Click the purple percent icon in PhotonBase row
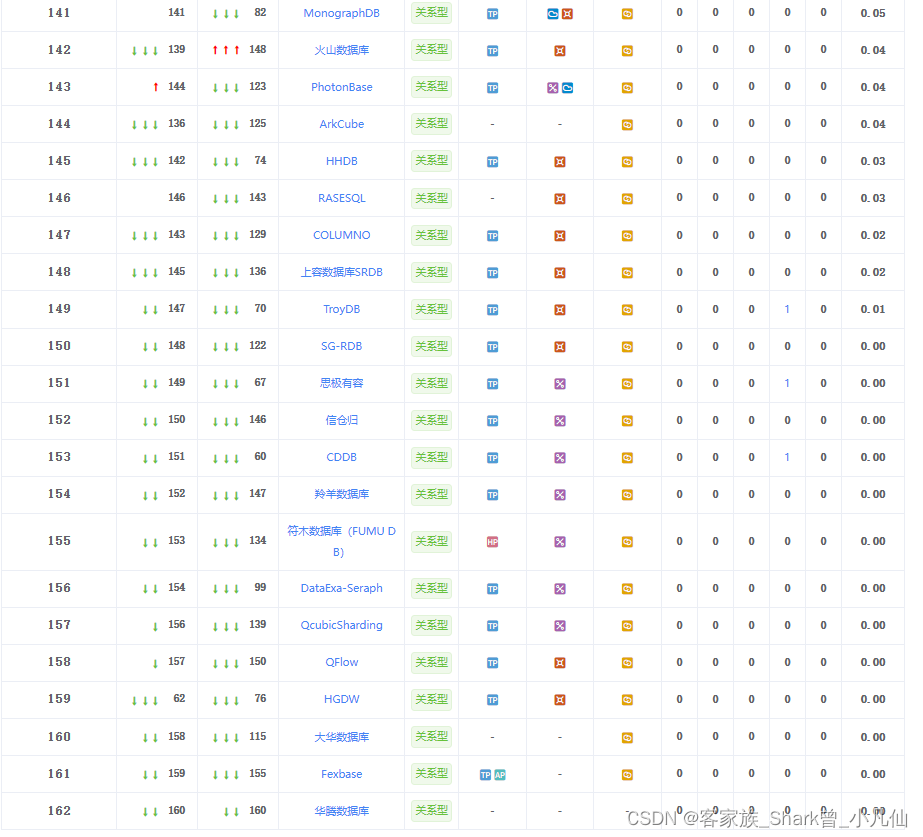Viewport: 923px width, 837px height. pos(553,88)
